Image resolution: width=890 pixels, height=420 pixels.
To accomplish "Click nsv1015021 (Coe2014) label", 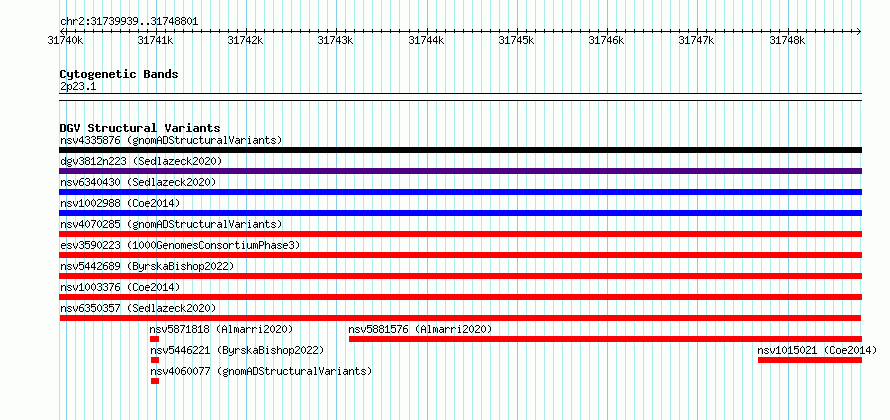I will 817,350.
